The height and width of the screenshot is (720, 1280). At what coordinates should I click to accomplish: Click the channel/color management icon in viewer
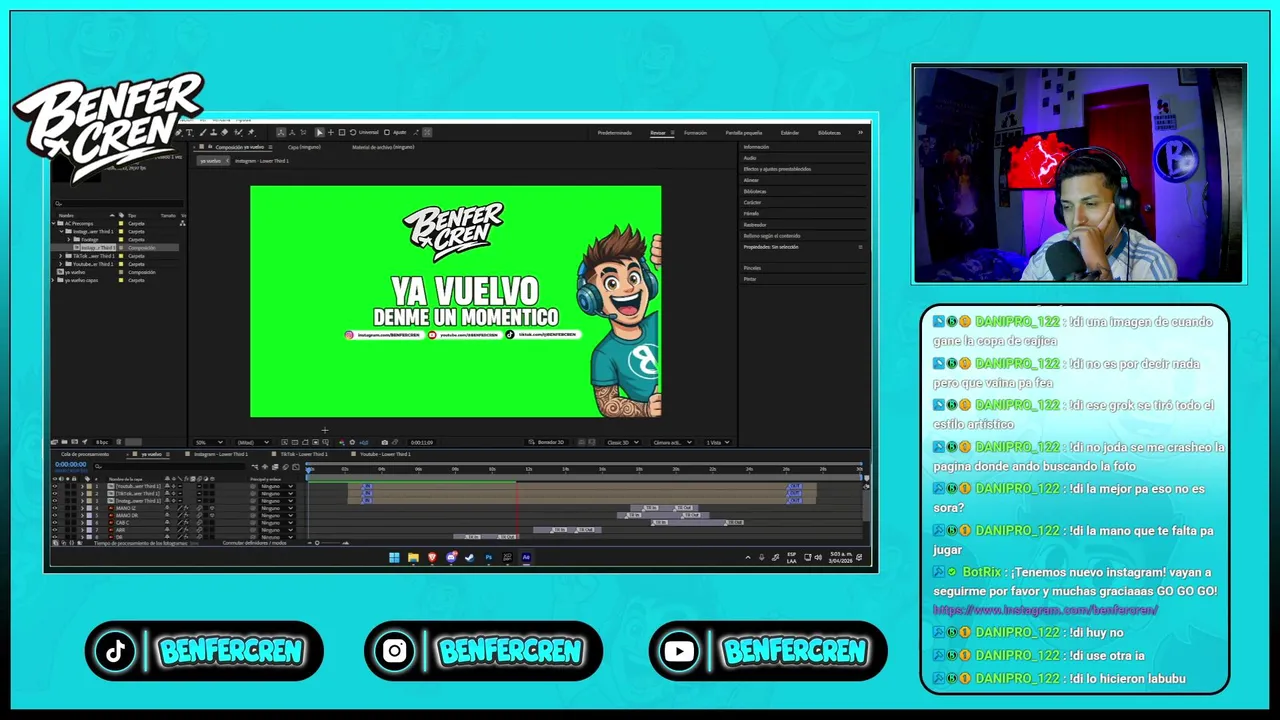click(x=341, y=441)
